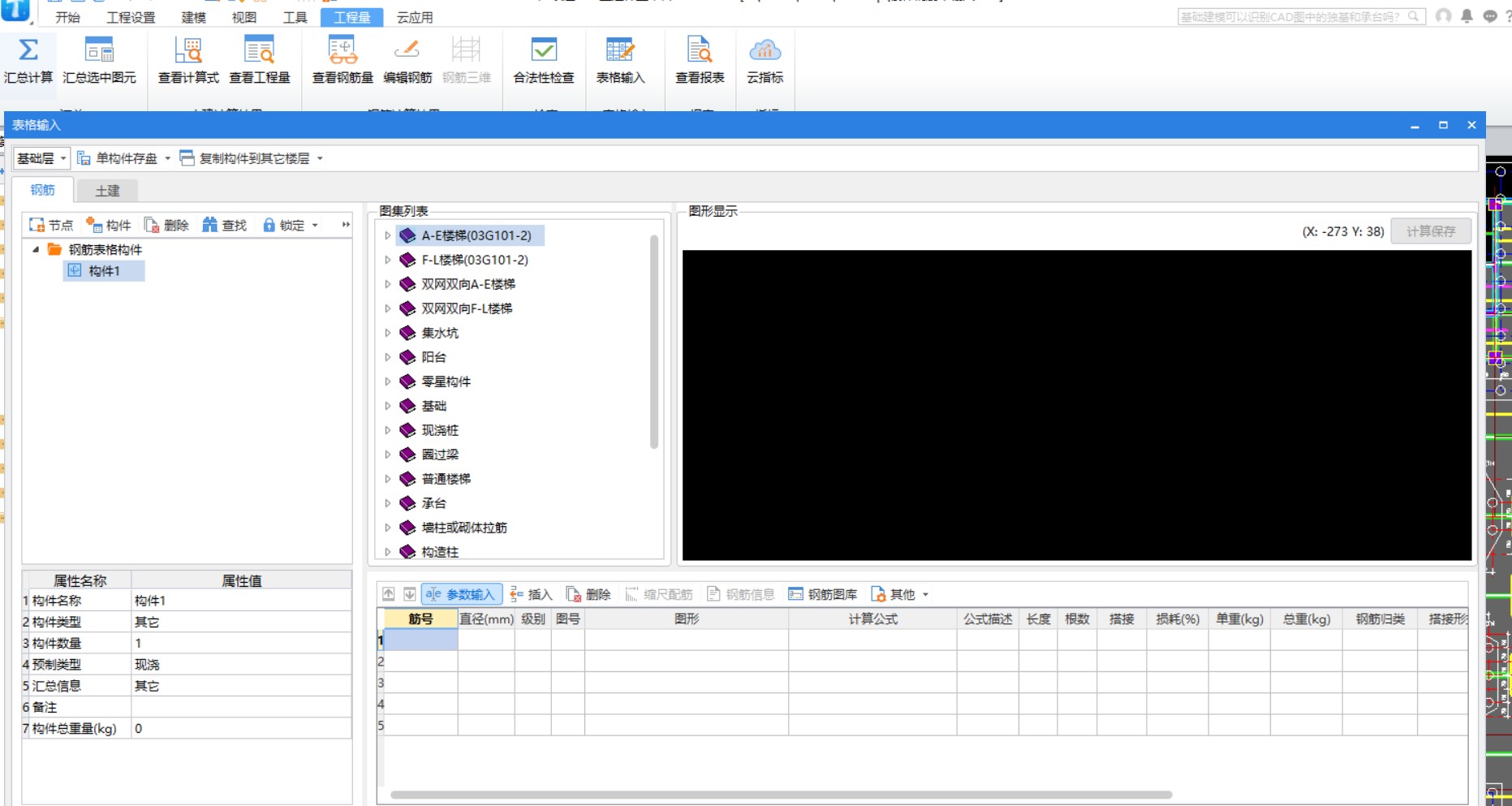Select 圈过梁 atlas entry
Image resolution: width=1512 pixels, height=806 pixels.
click(x=440, y=455)
